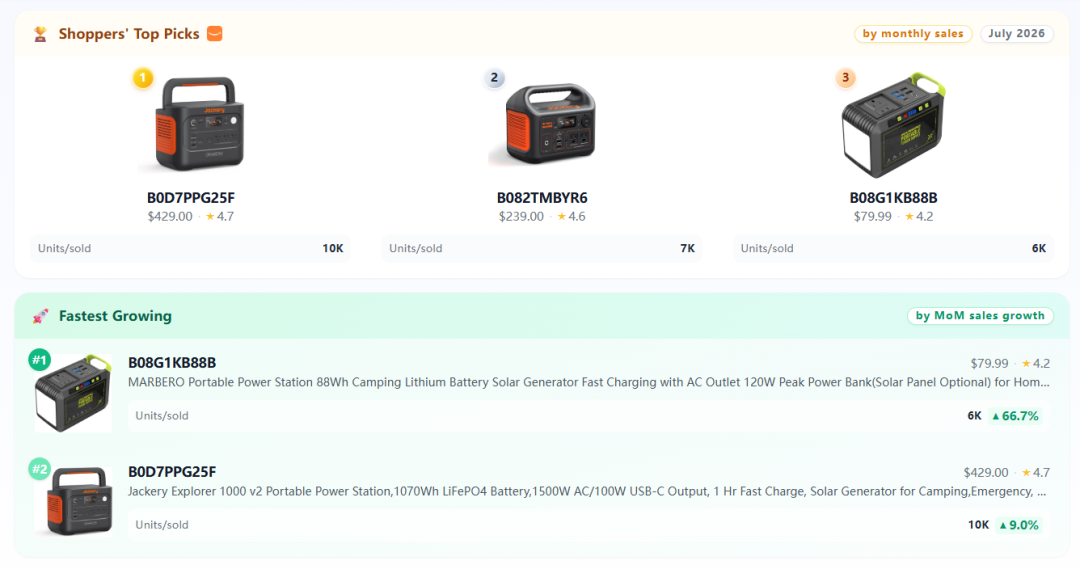This screenshot has width=1080, height=569.
Task: Open ASIN B08G1KB88B in Fastest Growing list
Action: [x=172, y=362]
